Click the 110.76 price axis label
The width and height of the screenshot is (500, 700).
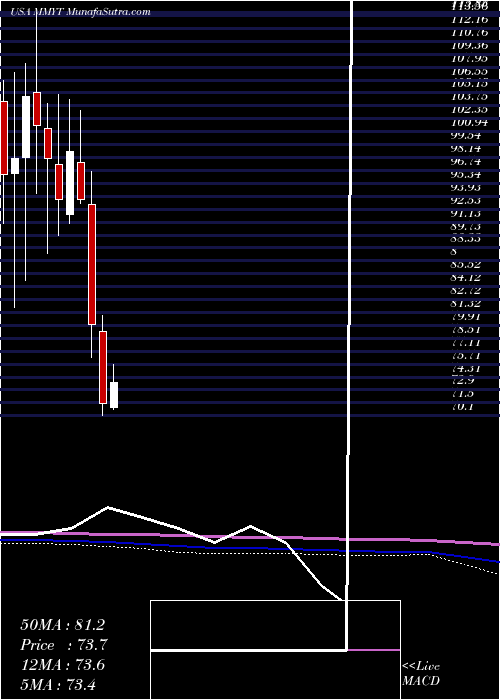pos(472,32)
